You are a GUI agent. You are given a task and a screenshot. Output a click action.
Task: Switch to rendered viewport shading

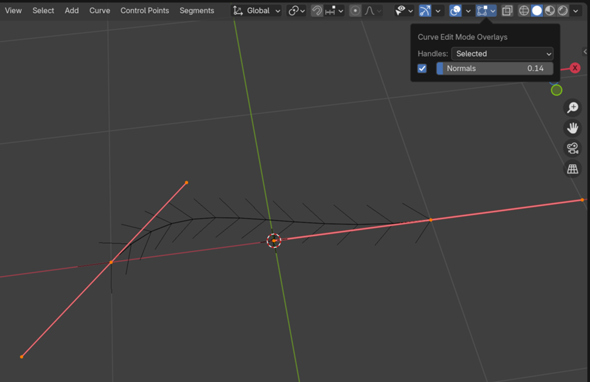click(x=563, y=11)
